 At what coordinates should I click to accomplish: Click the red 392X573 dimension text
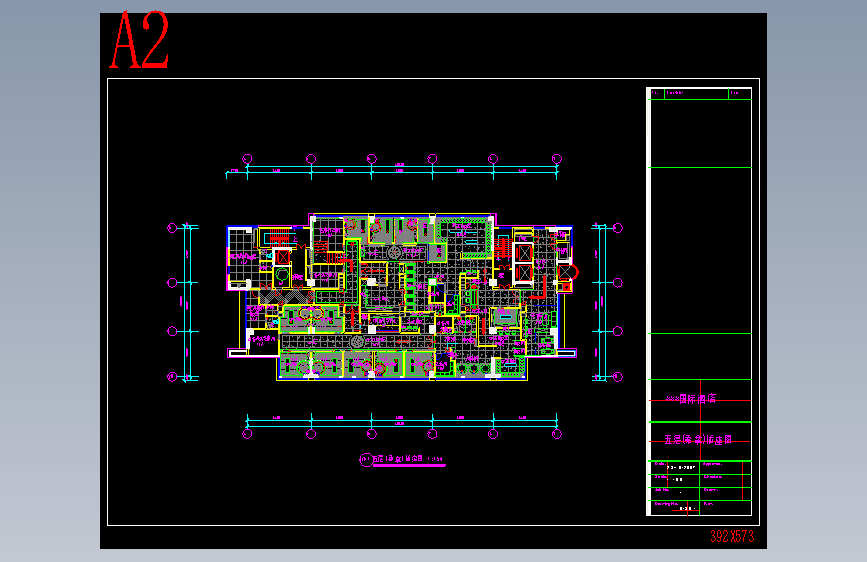coord(732,536)
